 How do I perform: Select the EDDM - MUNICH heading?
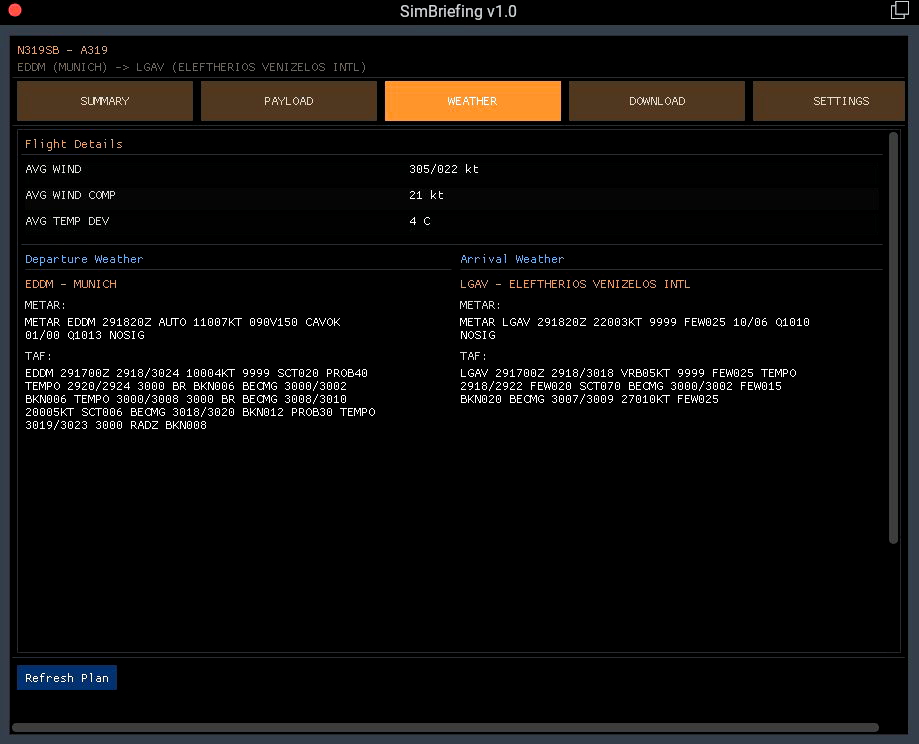click(70, 283)
